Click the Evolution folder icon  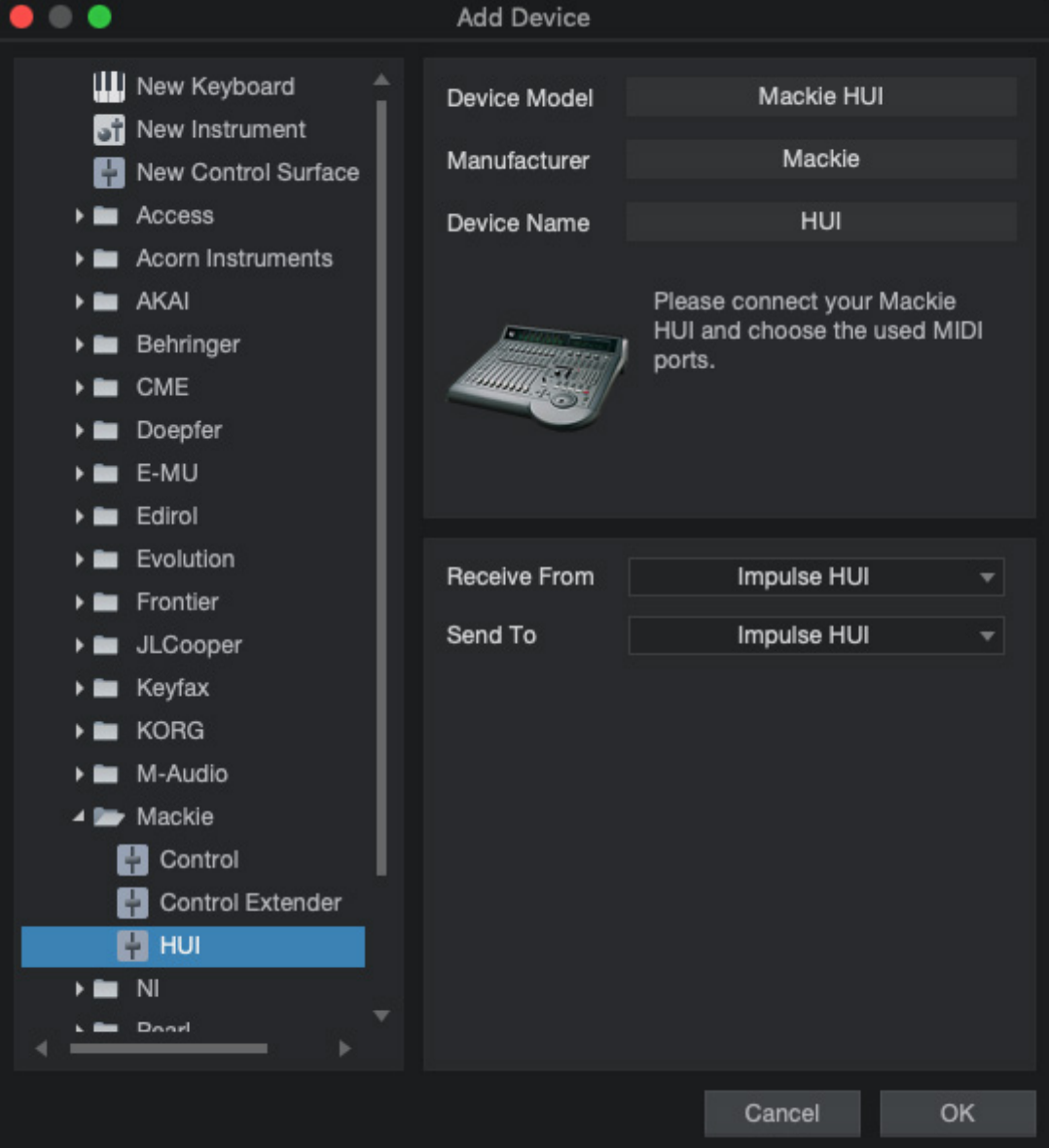[106, 559]
